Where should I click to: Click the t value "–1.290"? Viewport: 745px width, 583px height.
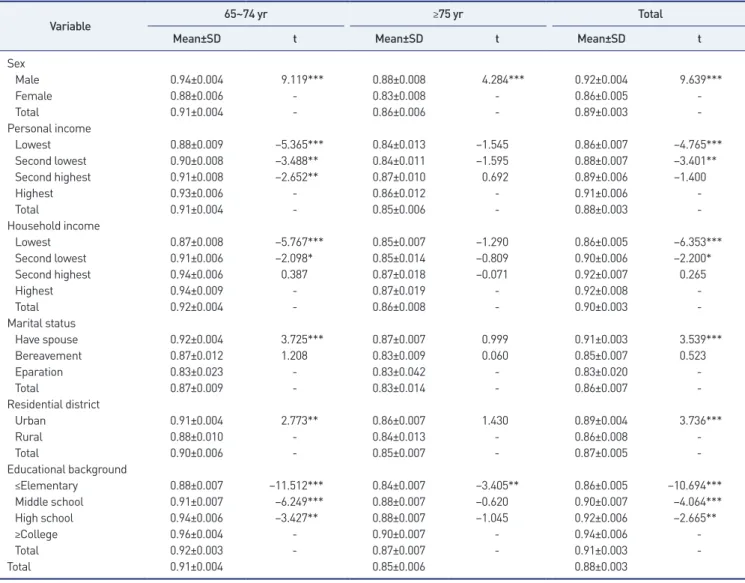[492, 242]
